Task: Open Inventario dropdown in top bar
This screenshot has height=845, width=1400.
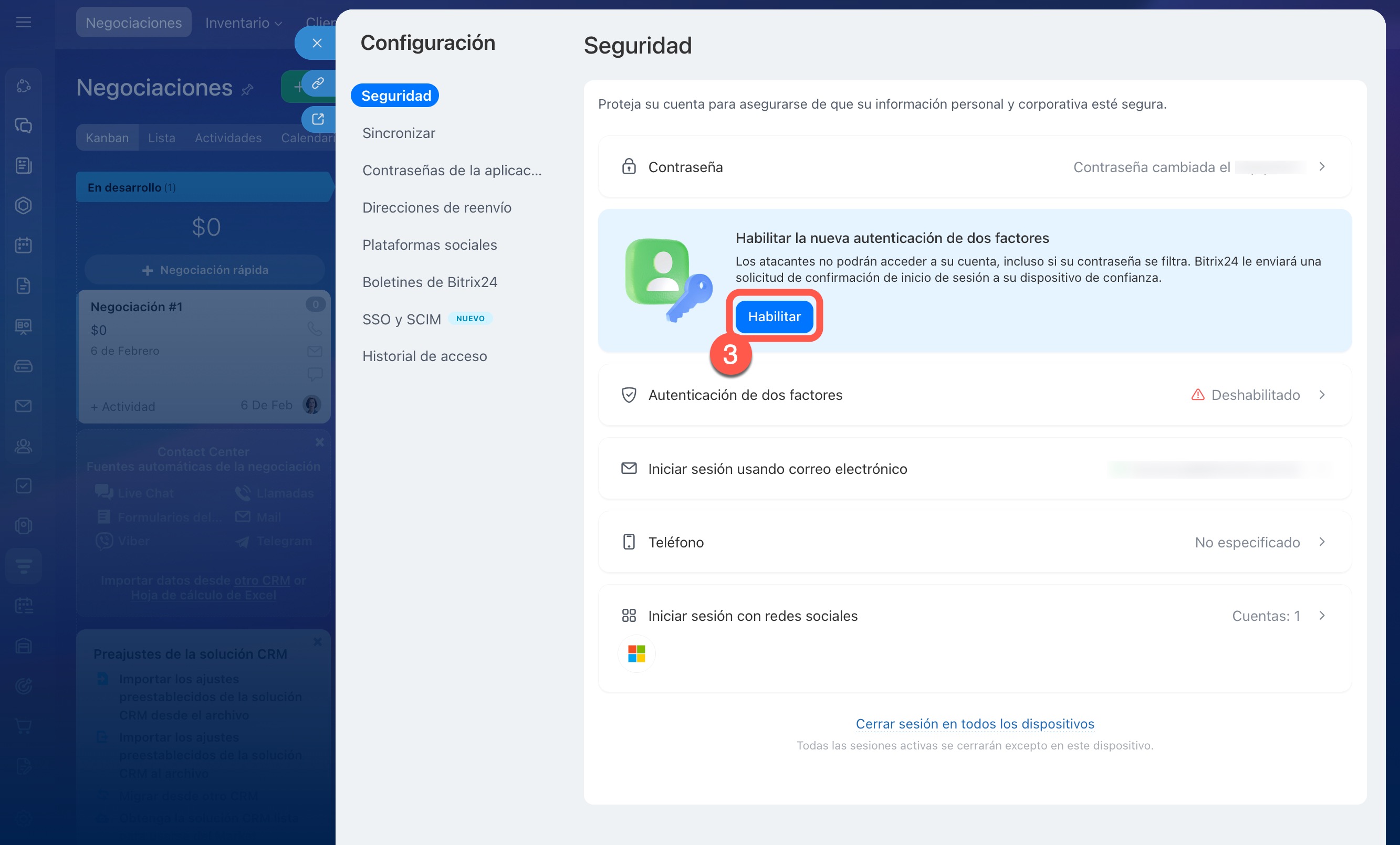Action: pyautogui.click(x=243, y=23)
